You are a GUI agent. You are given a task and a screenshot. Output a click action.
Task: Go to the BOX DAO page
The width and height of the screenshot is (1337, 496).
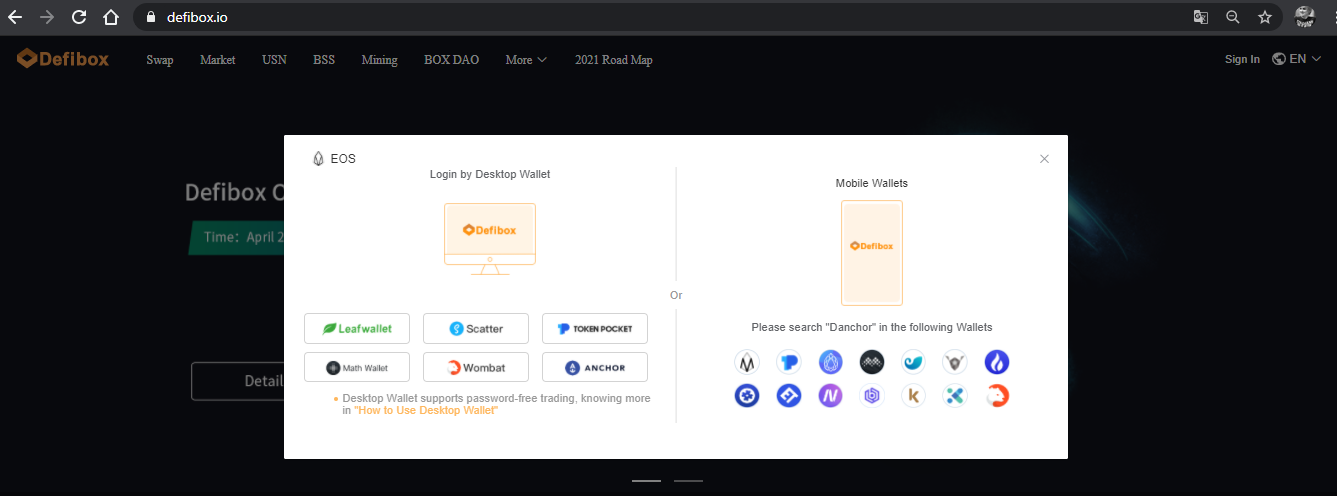coord(451,60)
